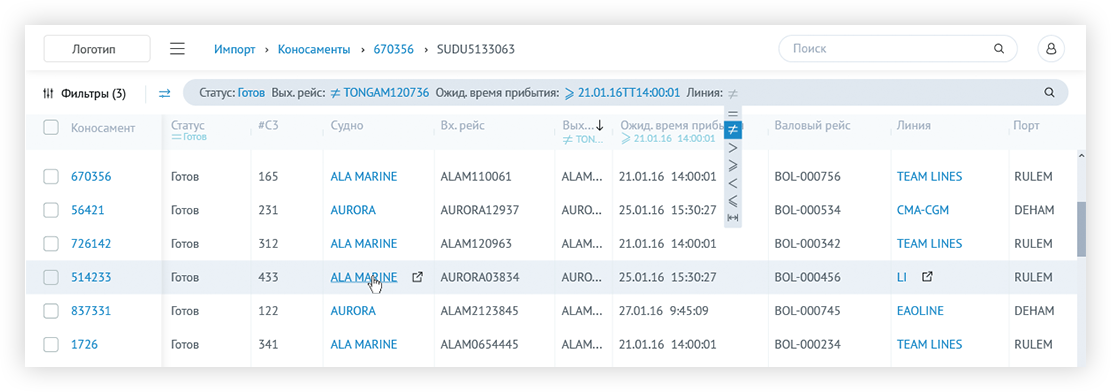Open CMA-CGM line link
The width and height of the screenshot is (1111, 392).
pyautogui.click(x=923, y=211)
